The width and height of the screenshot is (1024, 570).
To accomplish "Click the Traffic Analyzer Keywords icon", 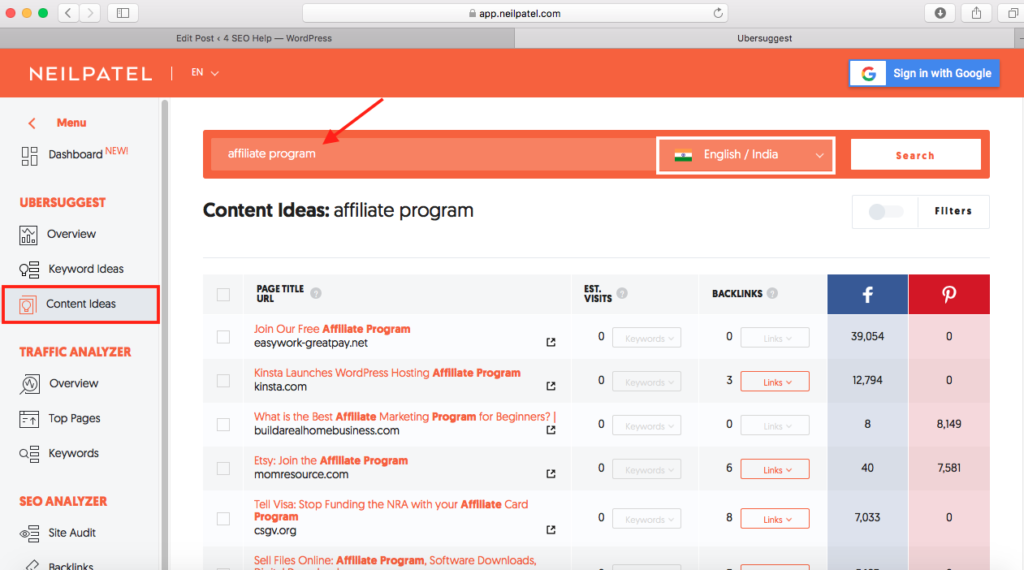I will tap(29, 454).
